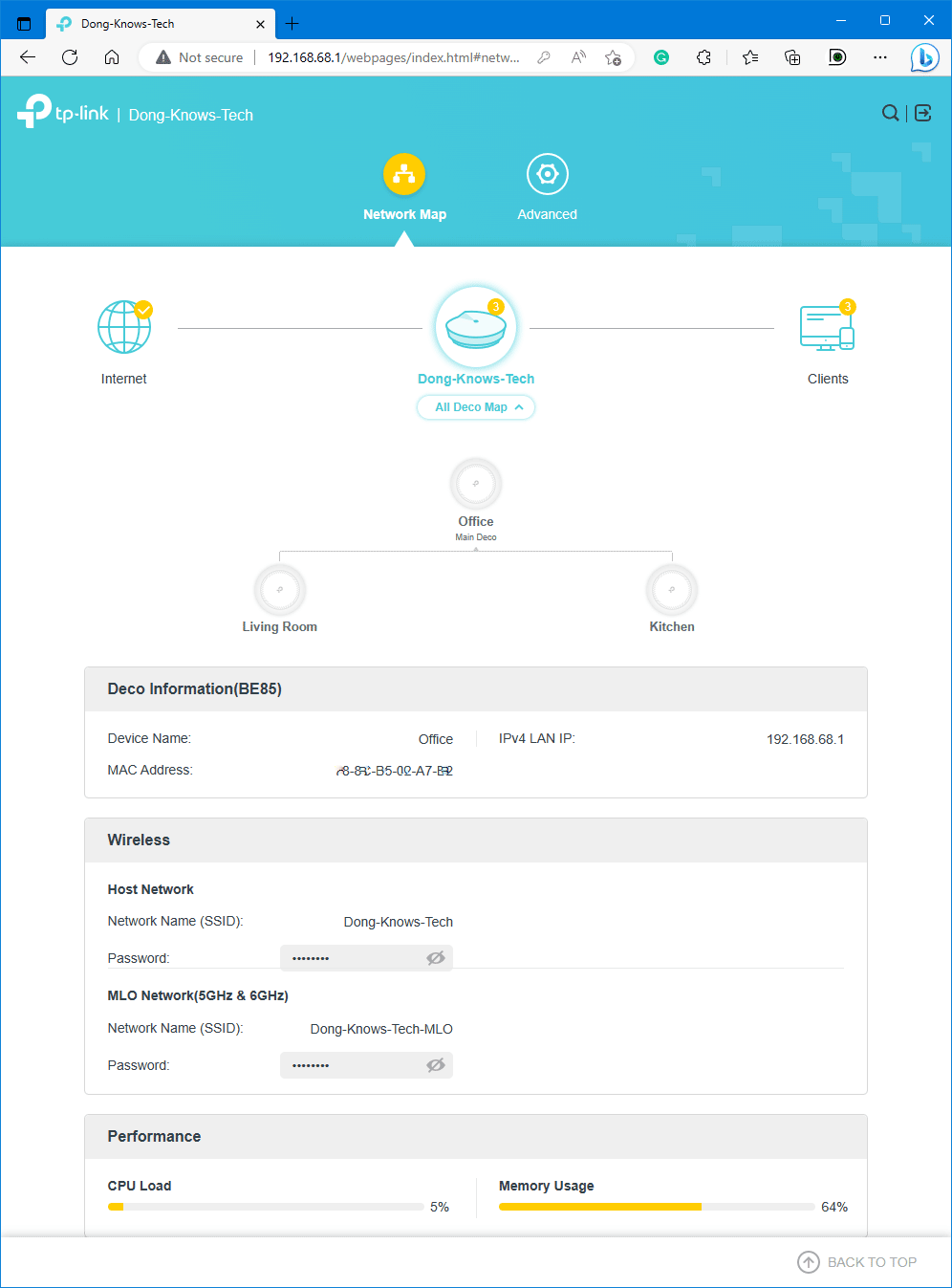
Task: Reveal the Host Network password
Action: pos(436,957)
